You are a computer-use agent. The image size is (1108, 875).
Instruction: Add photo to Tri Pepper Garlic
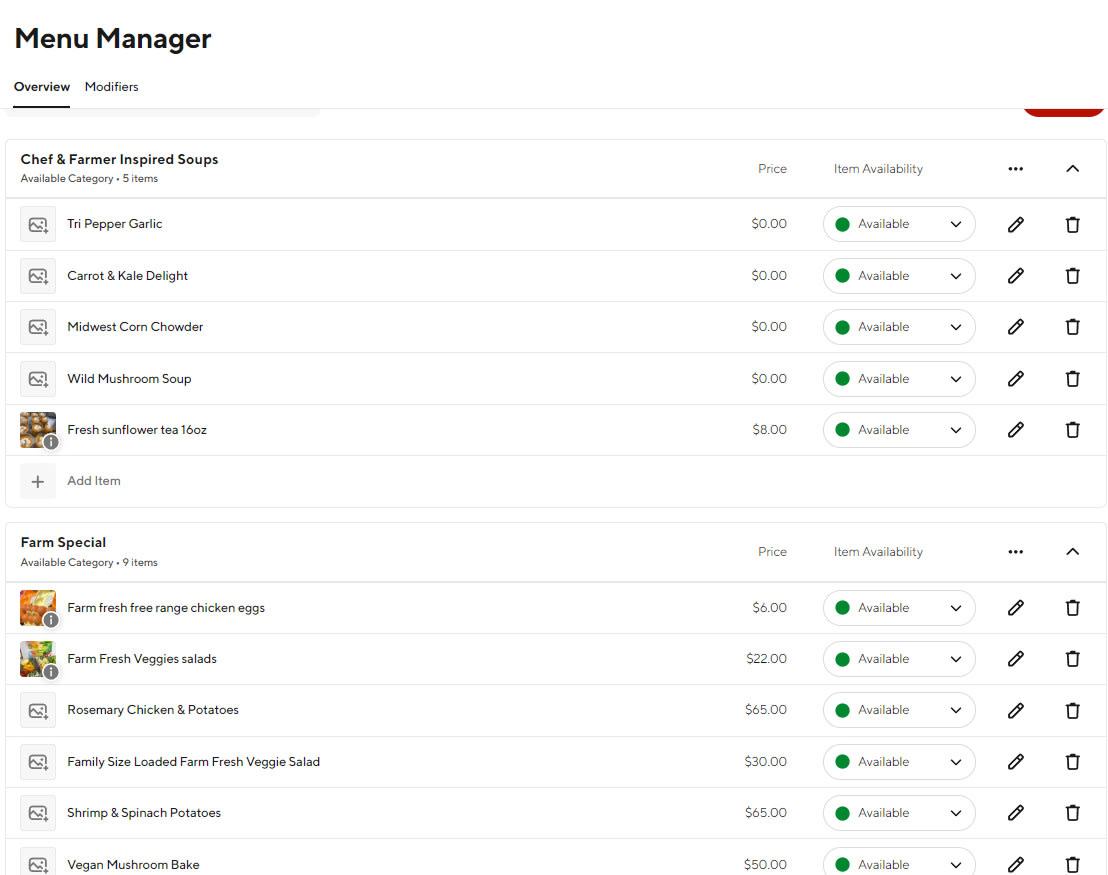(x=38, y=224)
